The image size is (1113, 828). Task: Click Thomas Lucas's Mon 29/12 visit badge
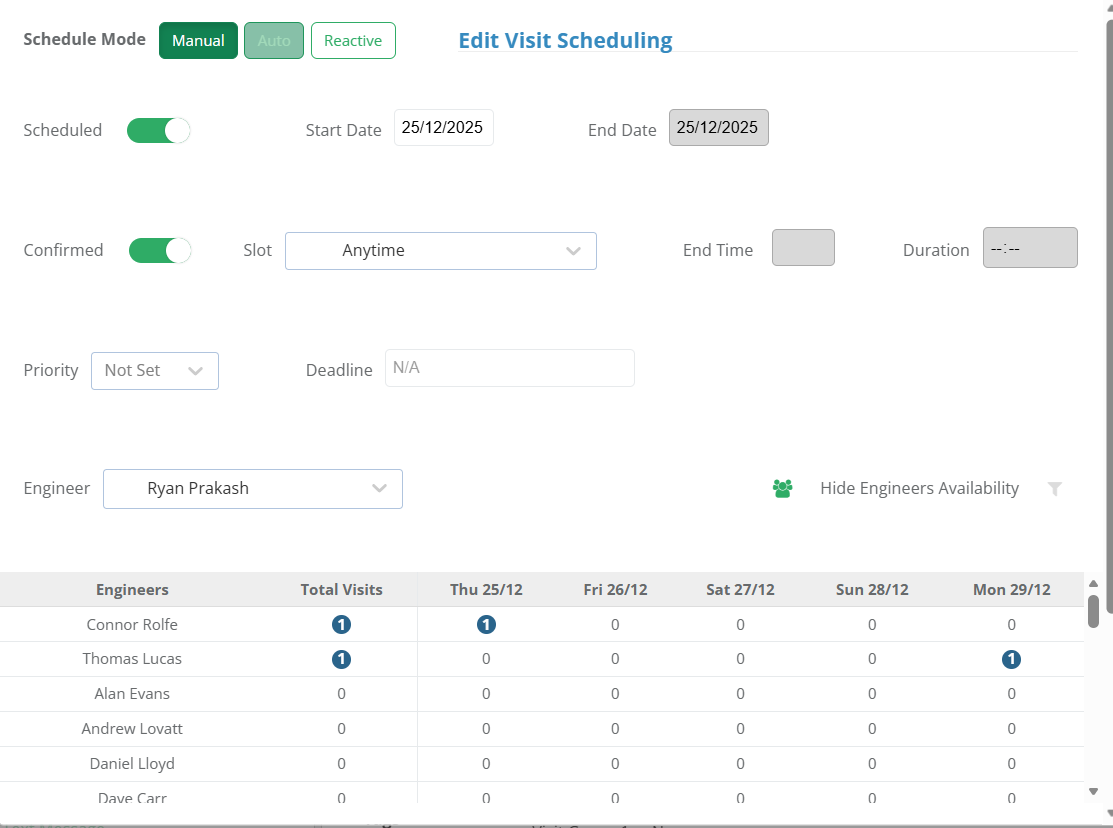1011,660
